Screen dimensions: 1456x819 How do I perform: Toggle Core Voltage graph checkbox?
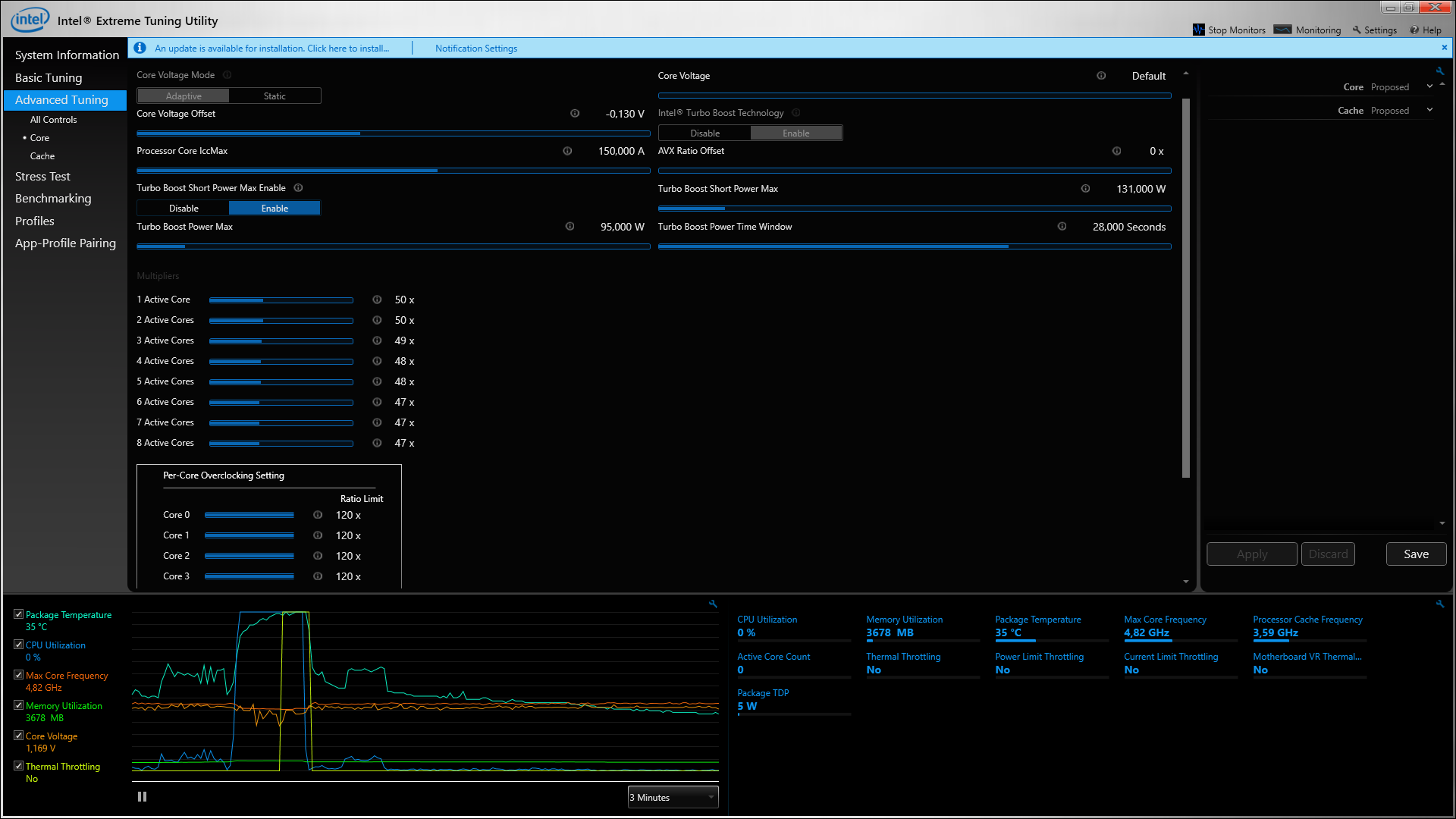[x=18, y=736]
